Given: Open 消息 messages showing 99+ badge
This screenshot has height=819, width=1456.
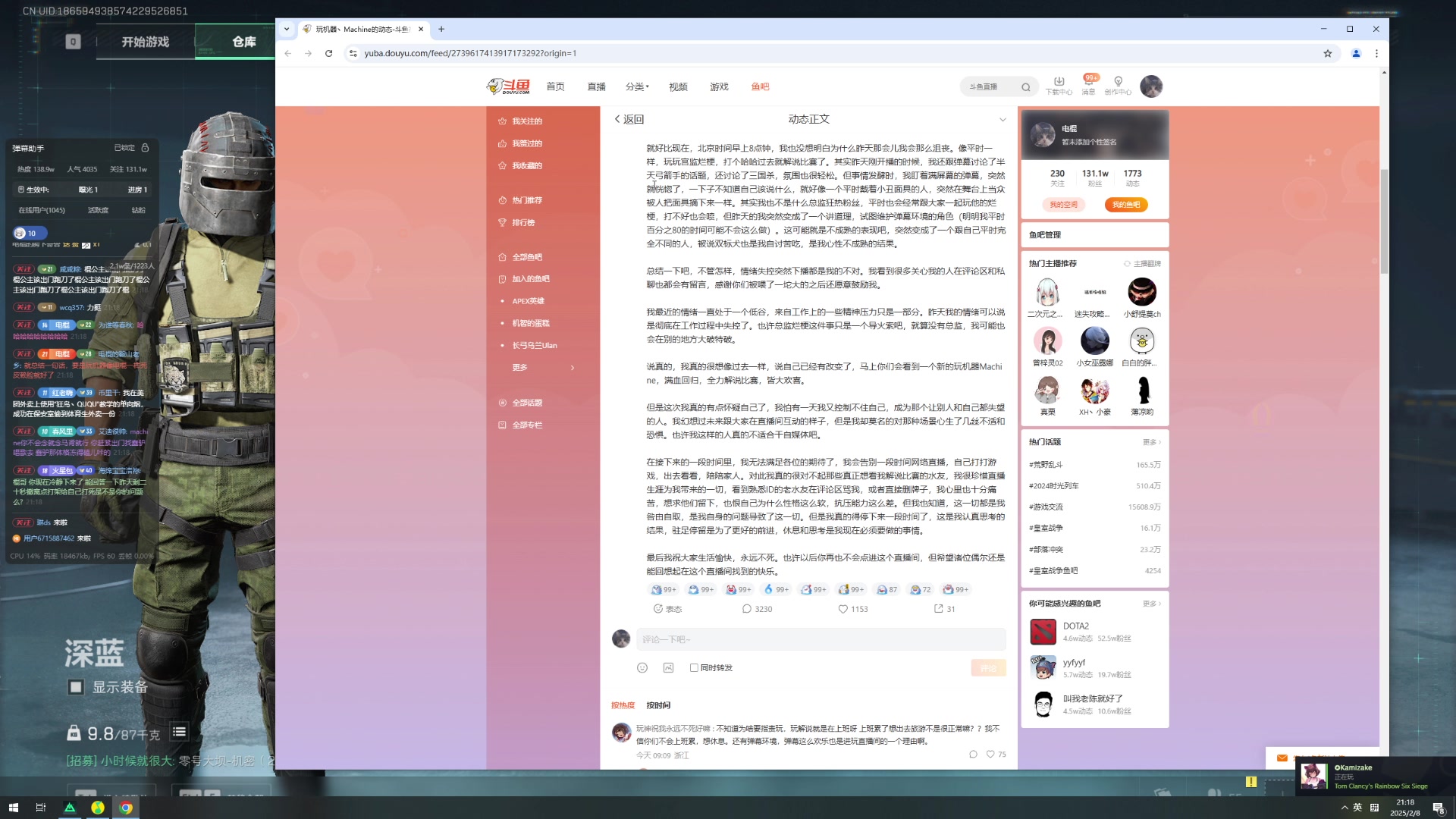Looking at the screenshot, I should pyautogui.click(x=1088, y=86).
